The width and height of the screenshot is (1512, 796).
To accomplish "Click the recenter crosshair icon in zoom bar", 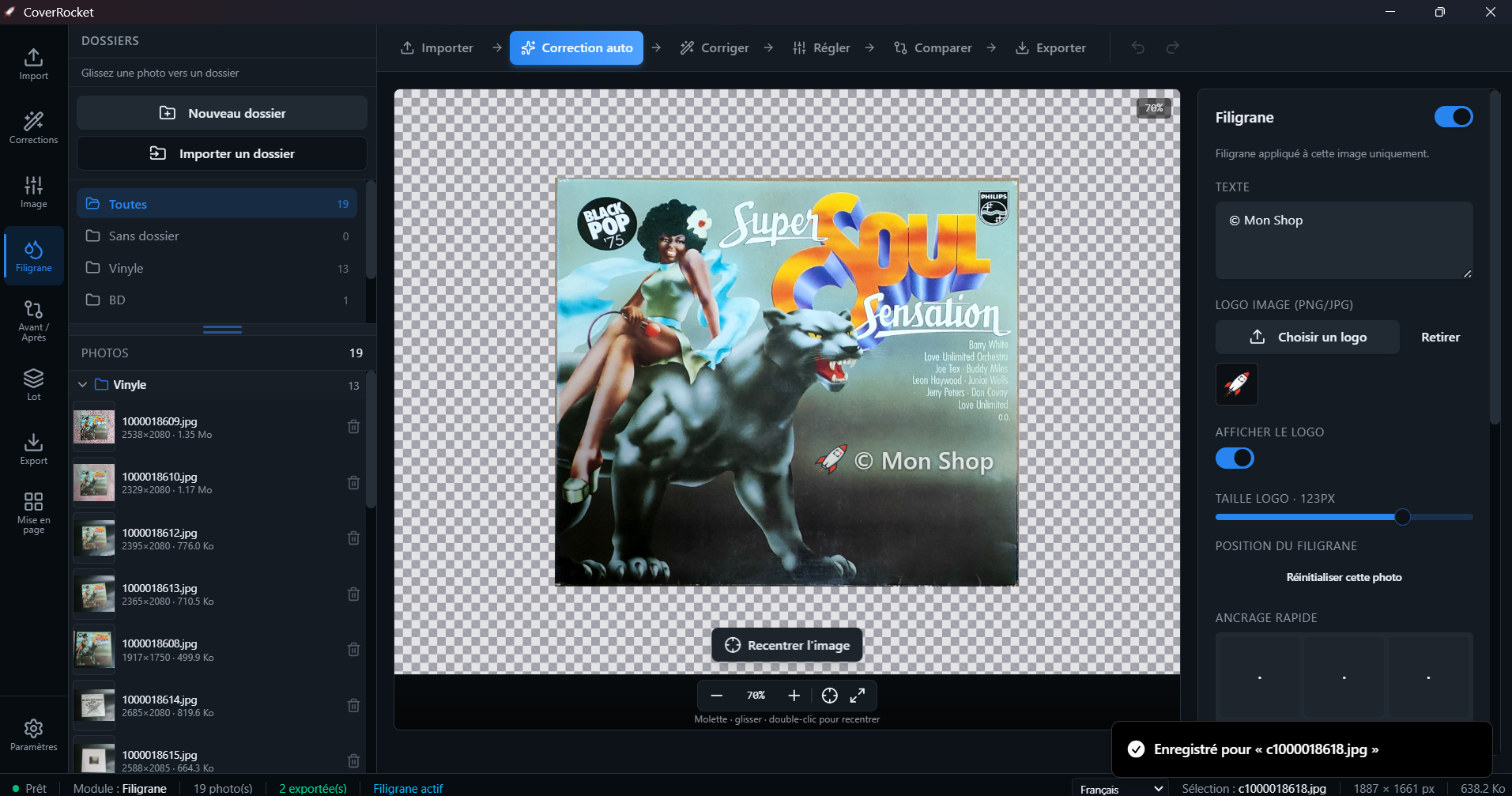I will point(829,696).
